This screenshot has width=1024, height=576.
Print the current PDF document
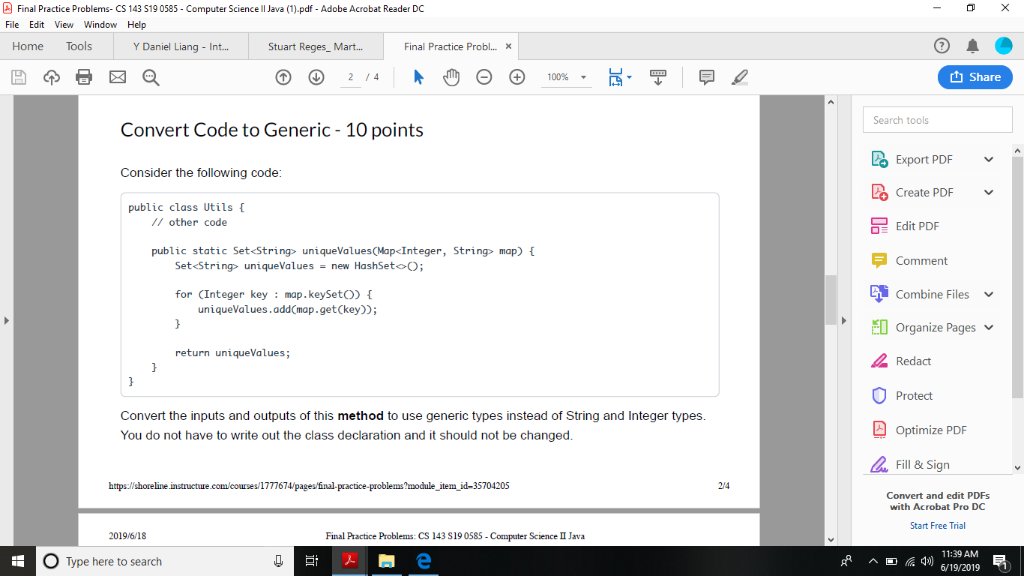coord(84,76)
